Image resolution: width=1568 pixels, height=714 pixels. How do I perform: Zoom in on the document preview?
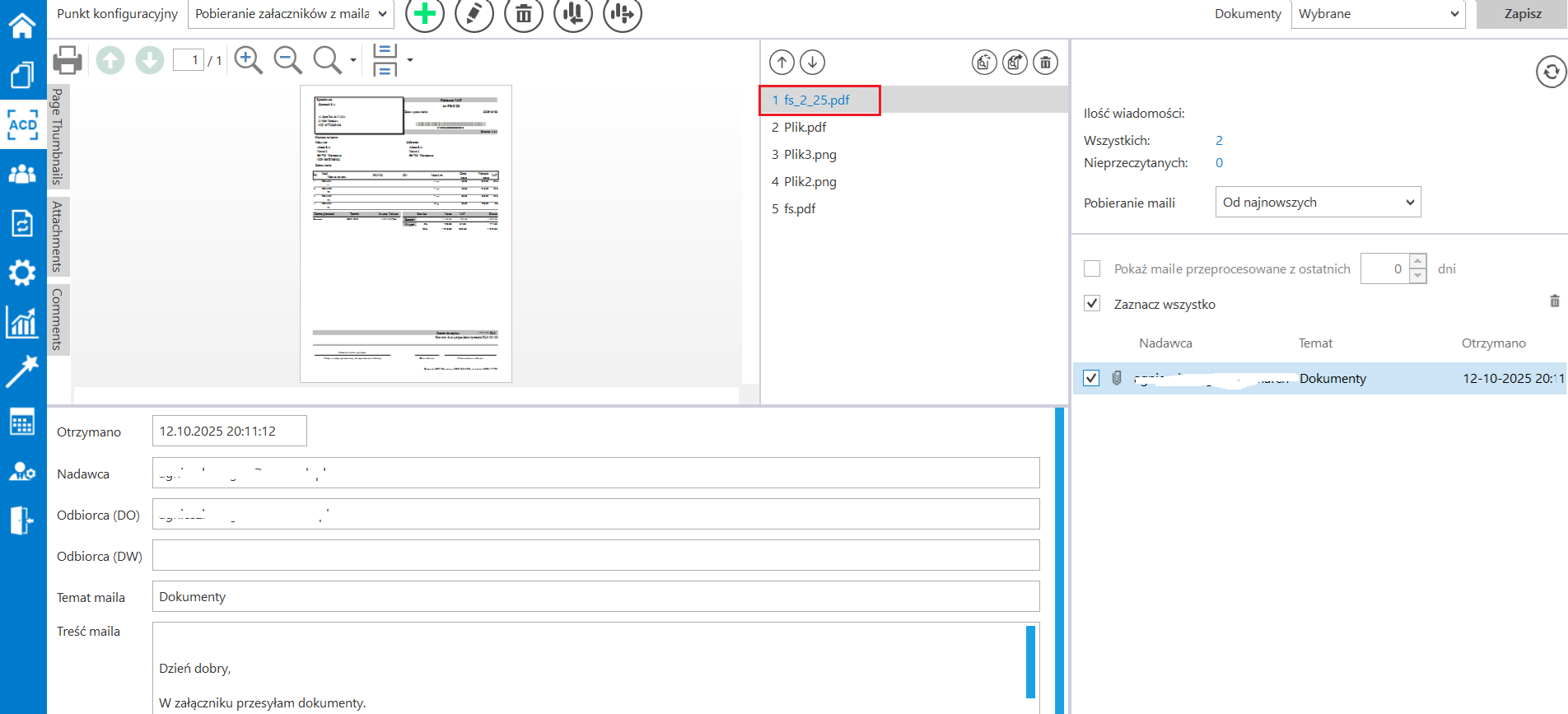(249, 60)
